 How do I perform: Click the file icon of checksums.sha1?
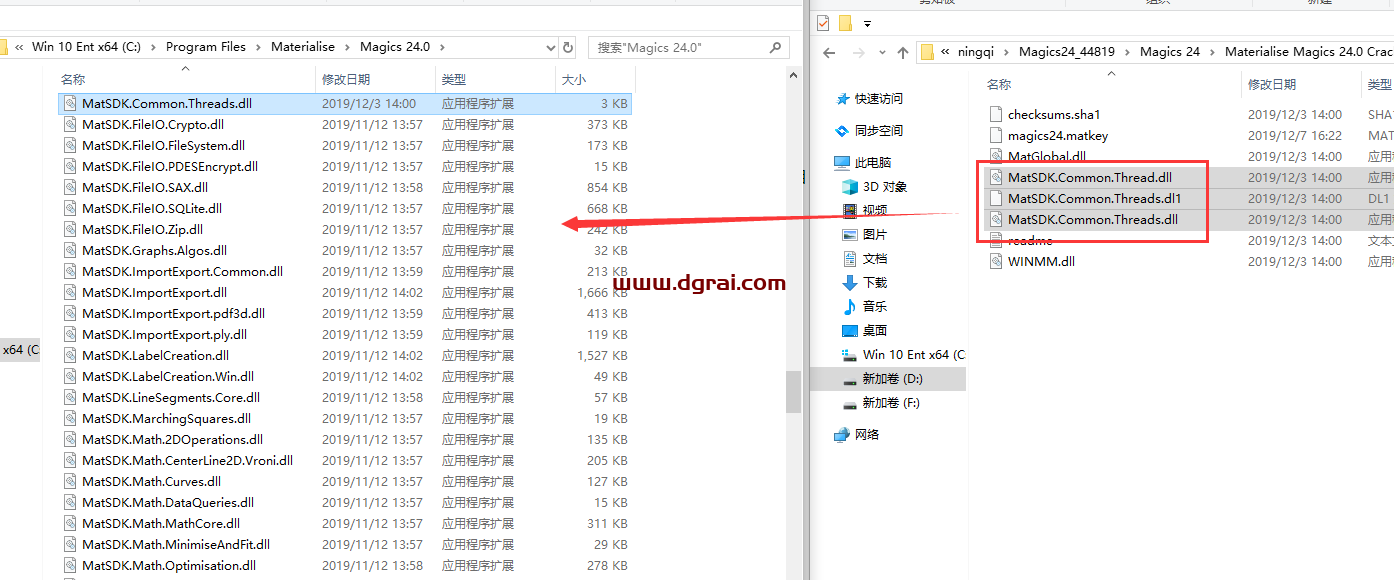[x=995, y=114]
